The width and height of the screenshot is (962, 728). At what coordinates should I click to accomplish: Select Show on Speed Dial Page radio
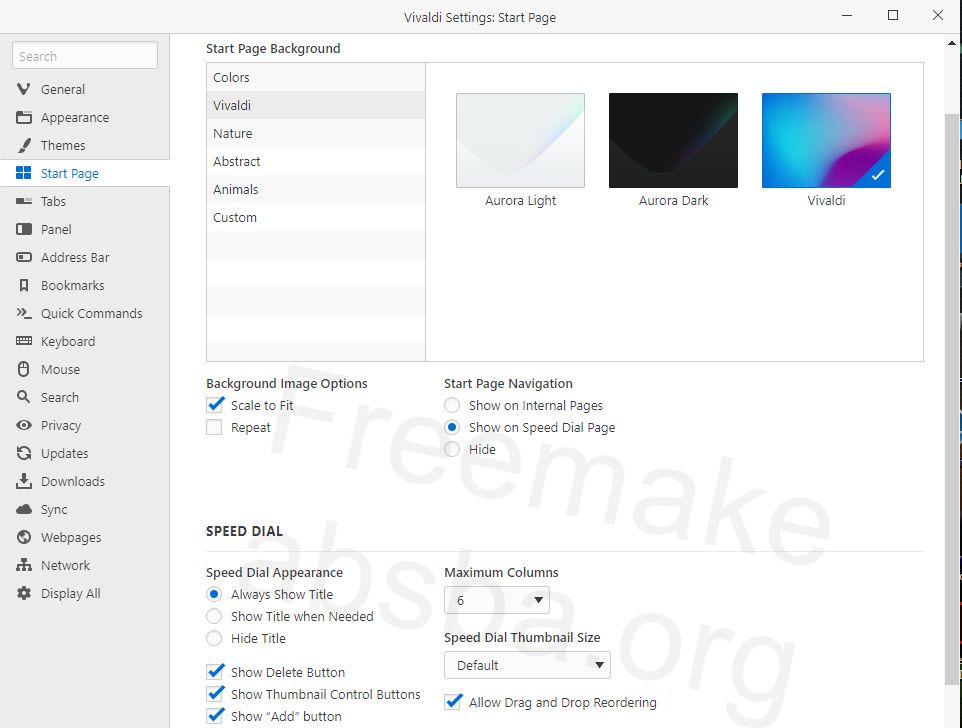(452, 427)
